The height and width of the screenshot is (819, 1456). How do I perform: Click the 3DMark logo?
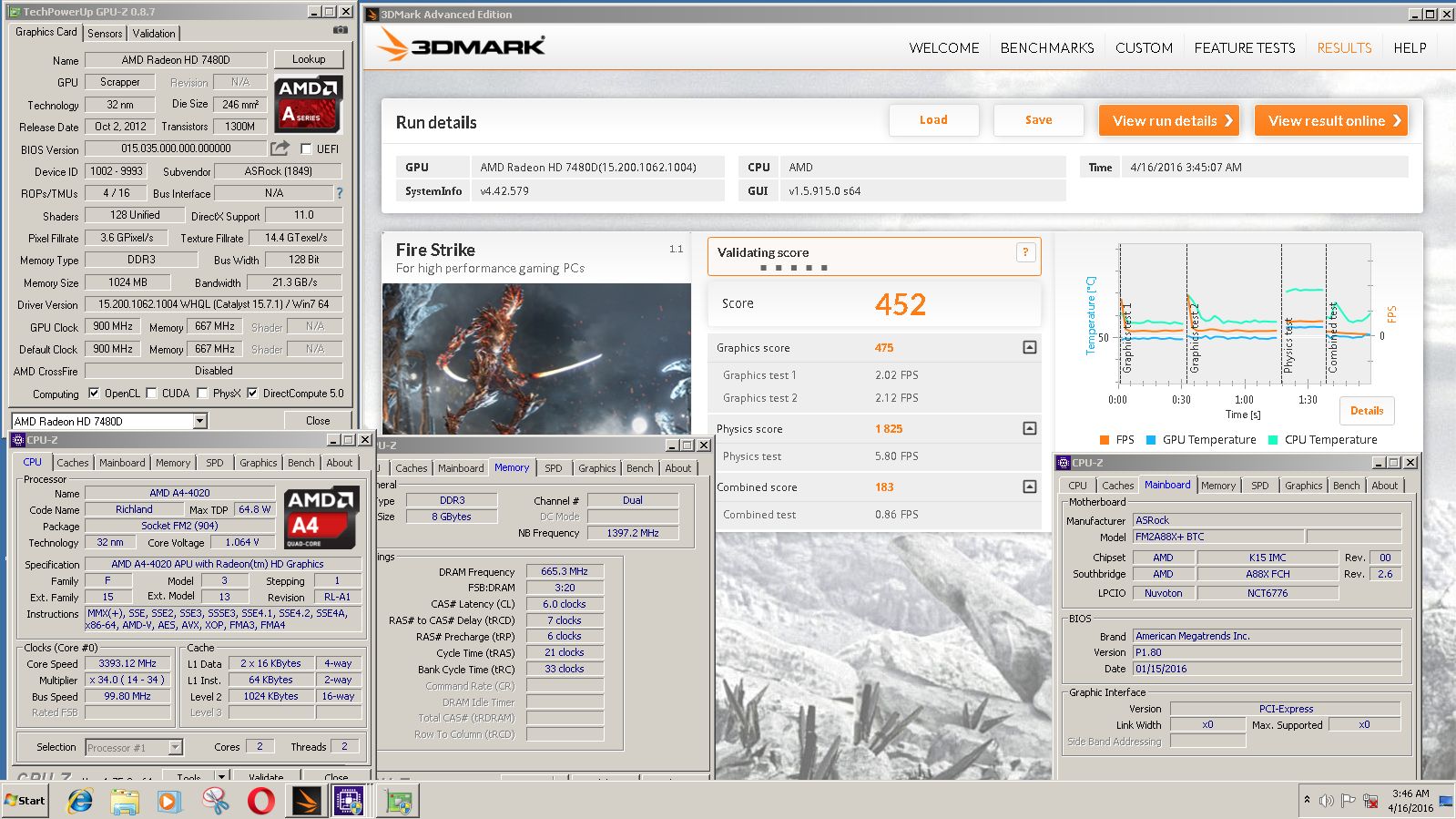462,46
